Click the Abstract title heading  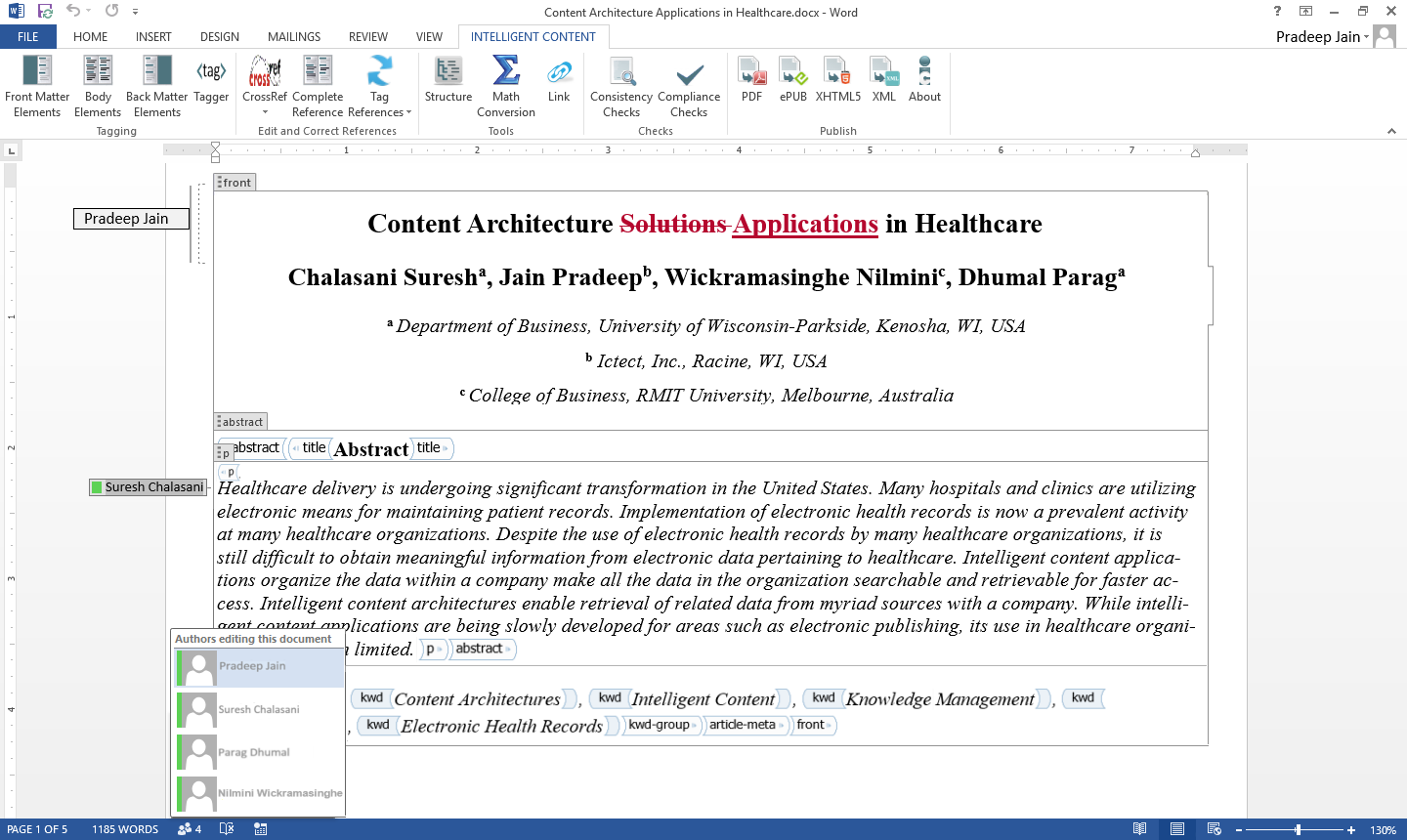[371, 449]
